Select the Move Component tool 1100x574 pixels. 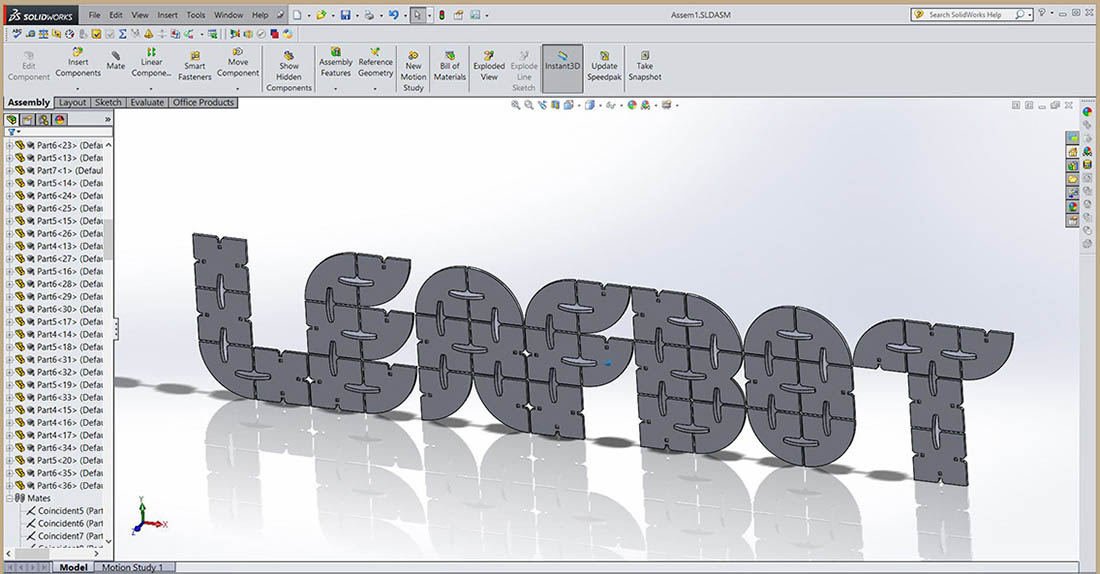pyautogui.click(x=238, y=63)
